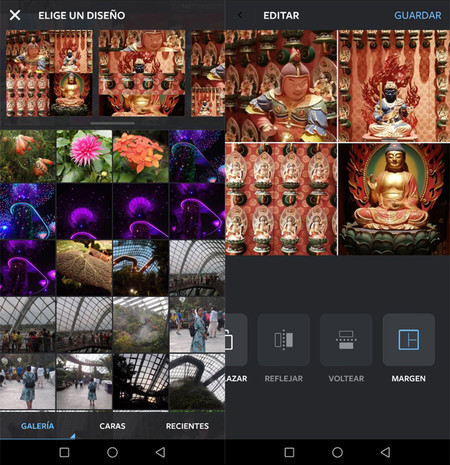This screenshot has width=450, height=465.
Task: Tap the partially visible Reemplazar icon
Action: [236, 340]
